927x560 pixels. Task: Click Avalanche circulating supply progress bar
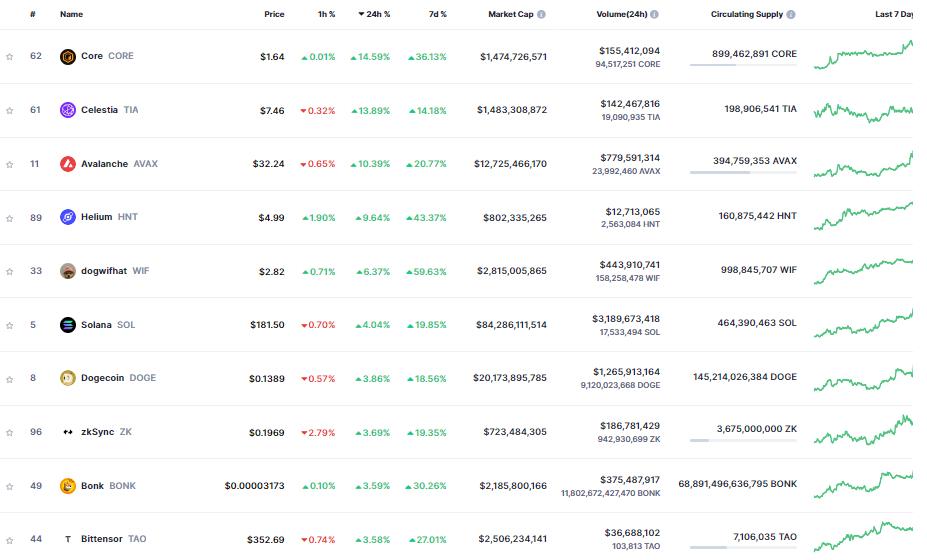[743, 172]
